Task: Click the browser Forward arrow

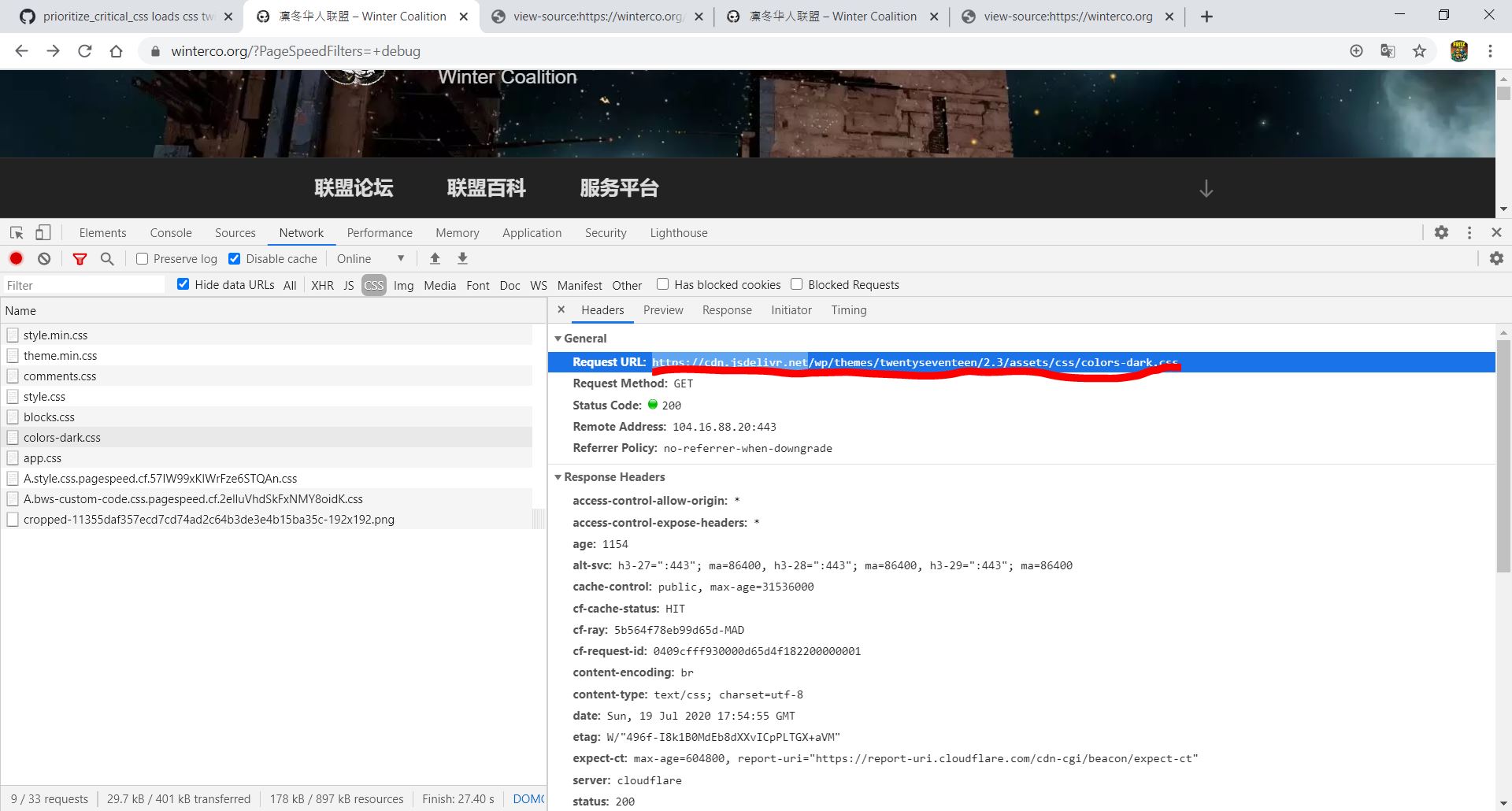Action: point(53,51)
